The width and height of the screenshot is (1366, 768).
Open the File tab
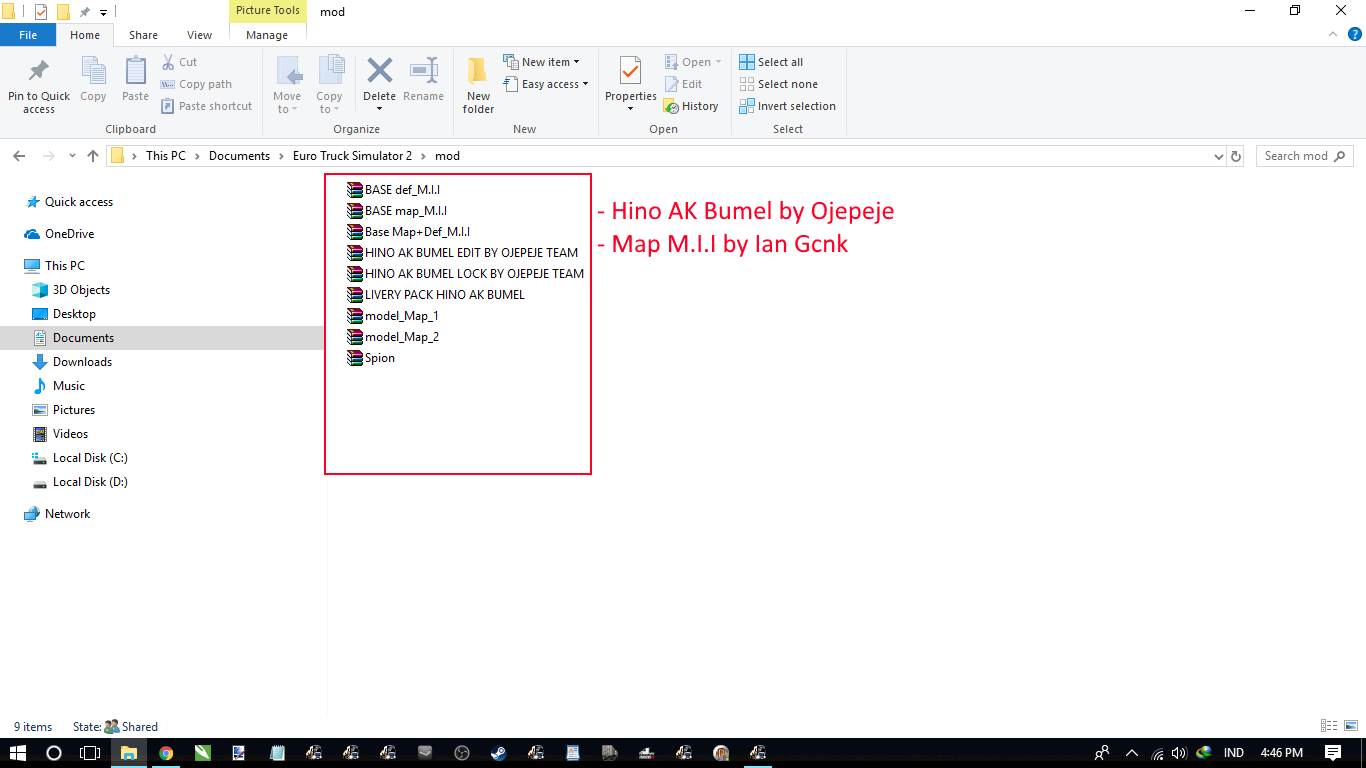pos(28,35)
